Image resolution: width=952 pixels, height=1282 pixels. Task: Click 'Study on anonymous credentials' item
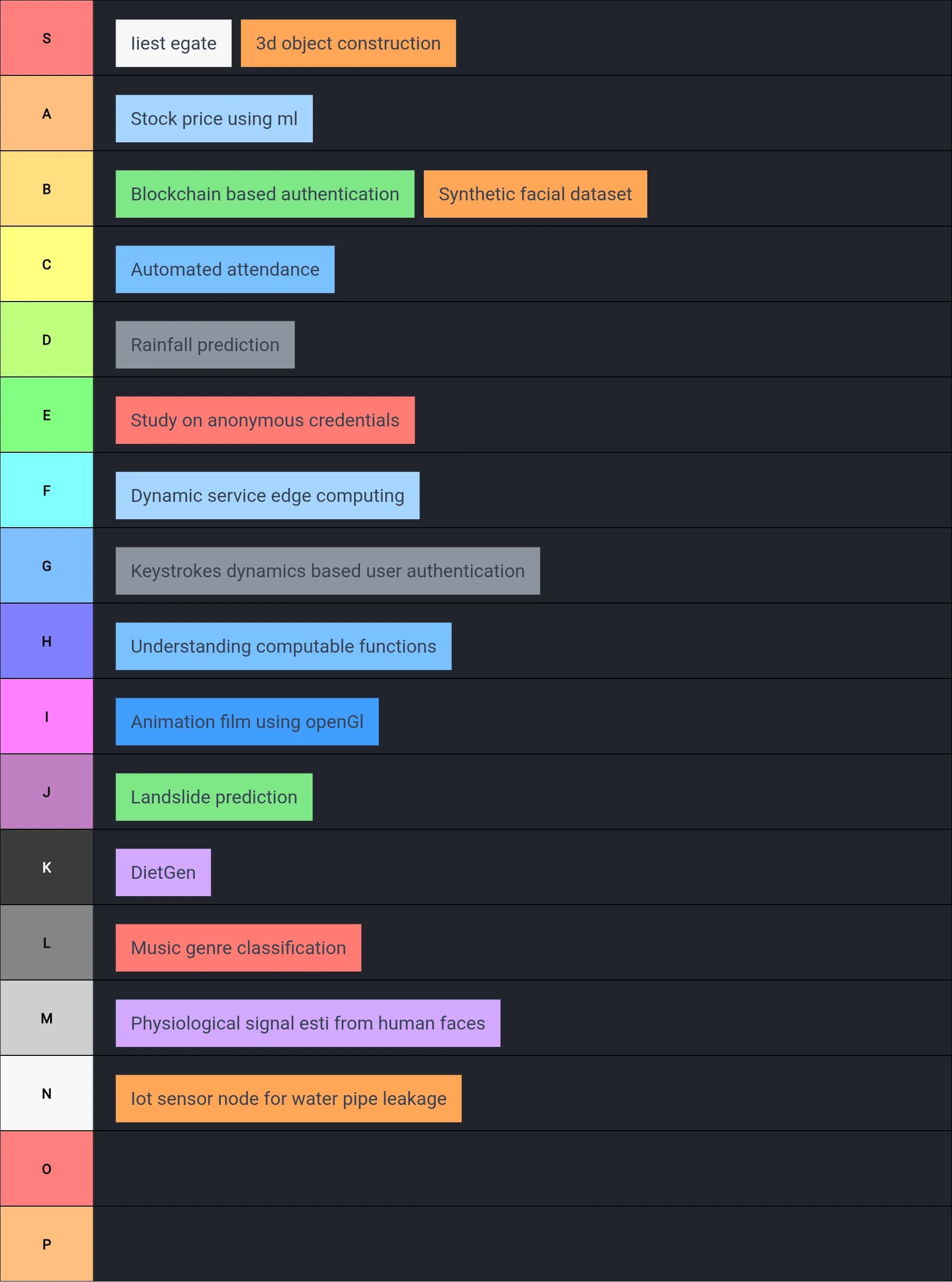264,420
